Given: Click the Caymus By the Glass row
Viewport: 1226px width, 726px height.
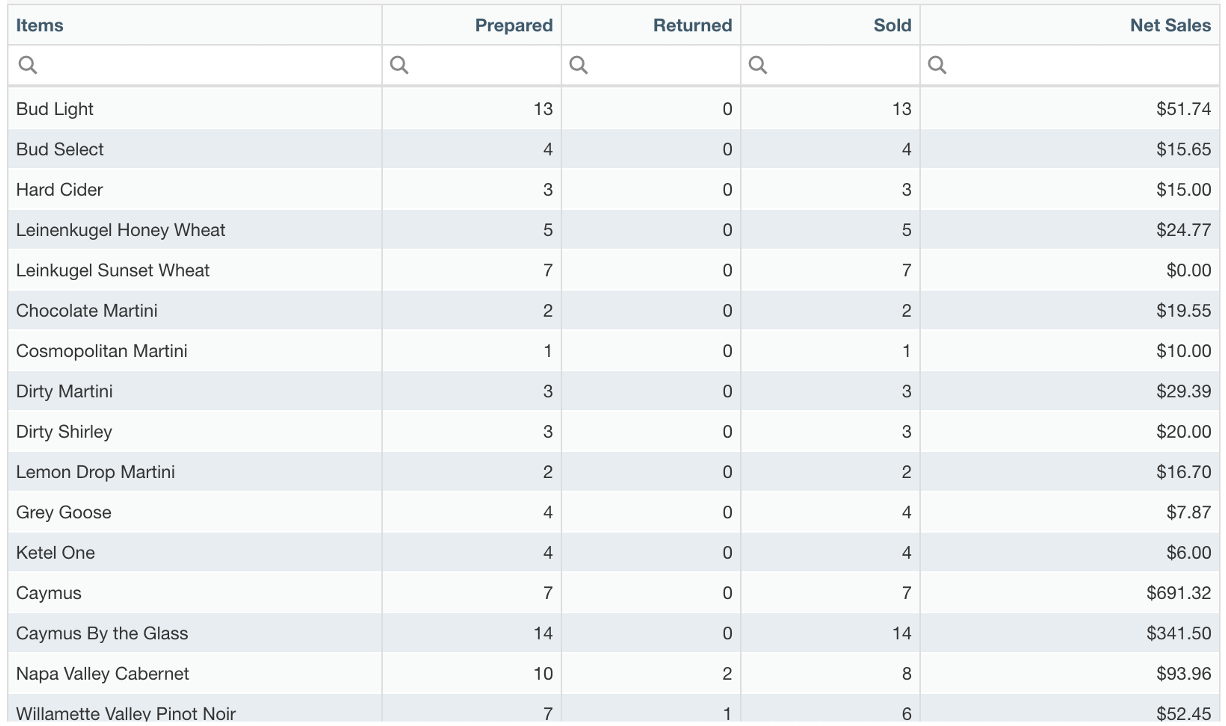Looking at the screenshot, I should tap(102, 633).
